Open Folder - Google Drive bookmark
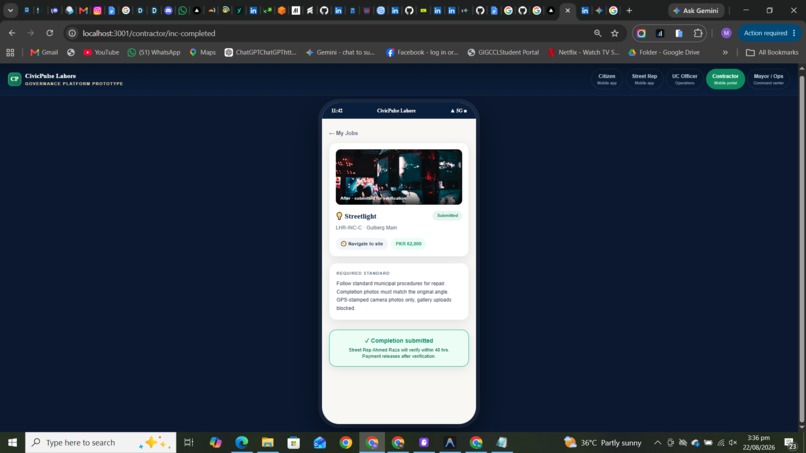The height and width of the screenshot is (453, 806). [664, 52]
